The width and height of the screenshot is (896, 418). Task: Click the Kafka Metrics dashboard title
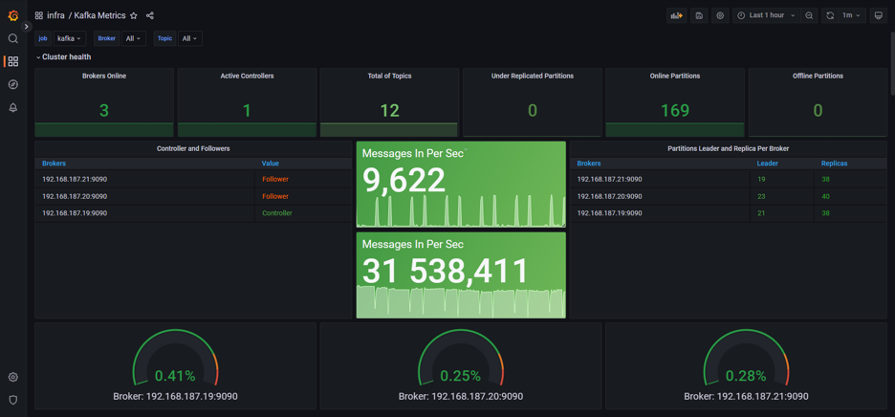[99, 15]
